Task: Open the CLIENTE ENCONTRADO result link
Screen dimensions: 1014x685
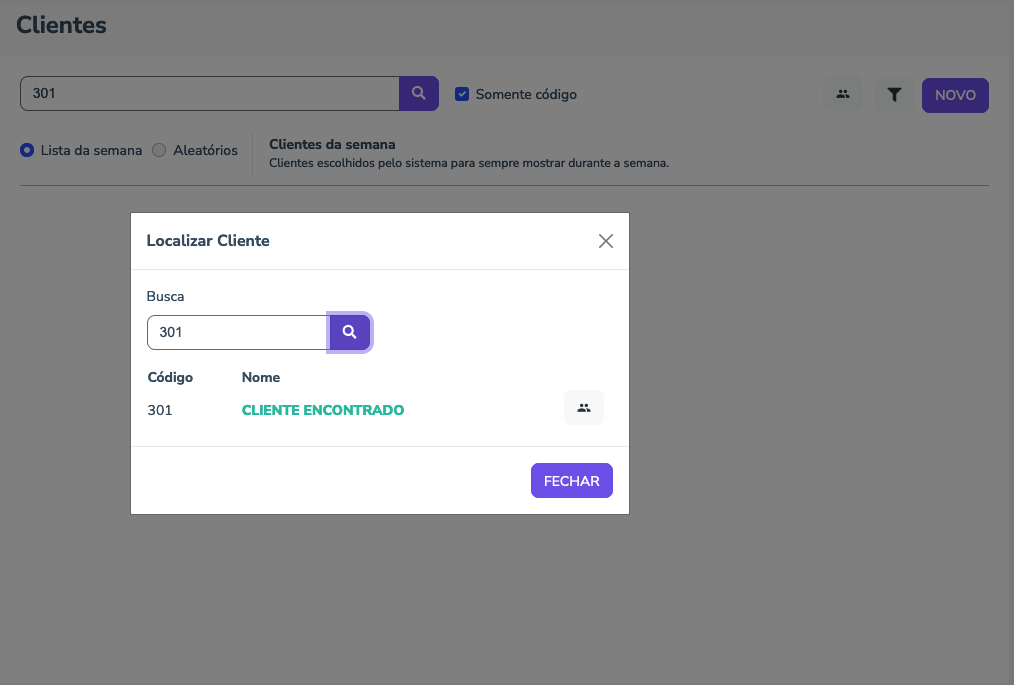Action: point(323,410)
